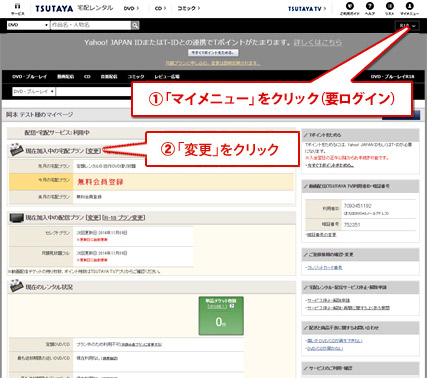Select the 動画配信 tab in black navbar
Screen dimensions: 427x378
point(66,77)
